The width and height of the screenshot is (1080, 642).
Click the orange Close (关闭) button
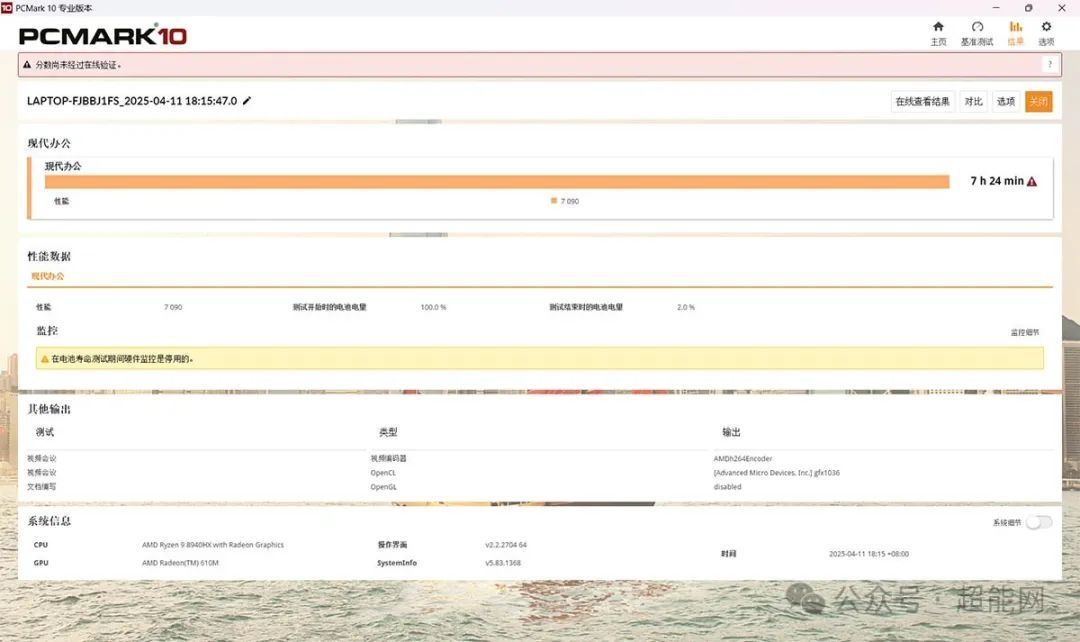[1038, 101]
